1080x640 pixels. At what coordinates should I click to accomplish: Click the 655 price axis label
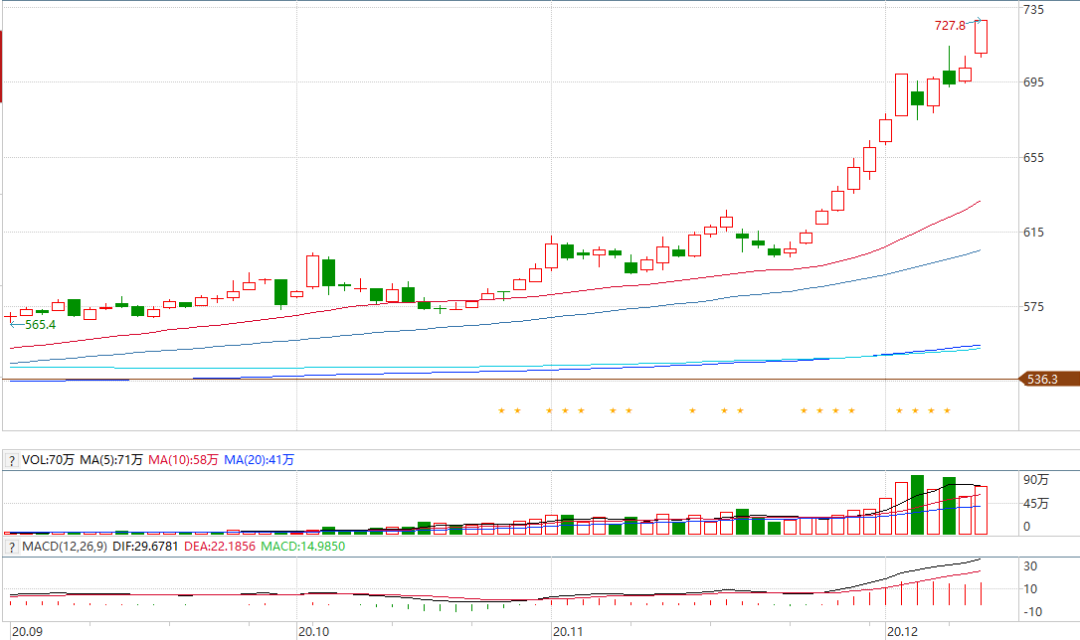click(x=1033, y=158)
